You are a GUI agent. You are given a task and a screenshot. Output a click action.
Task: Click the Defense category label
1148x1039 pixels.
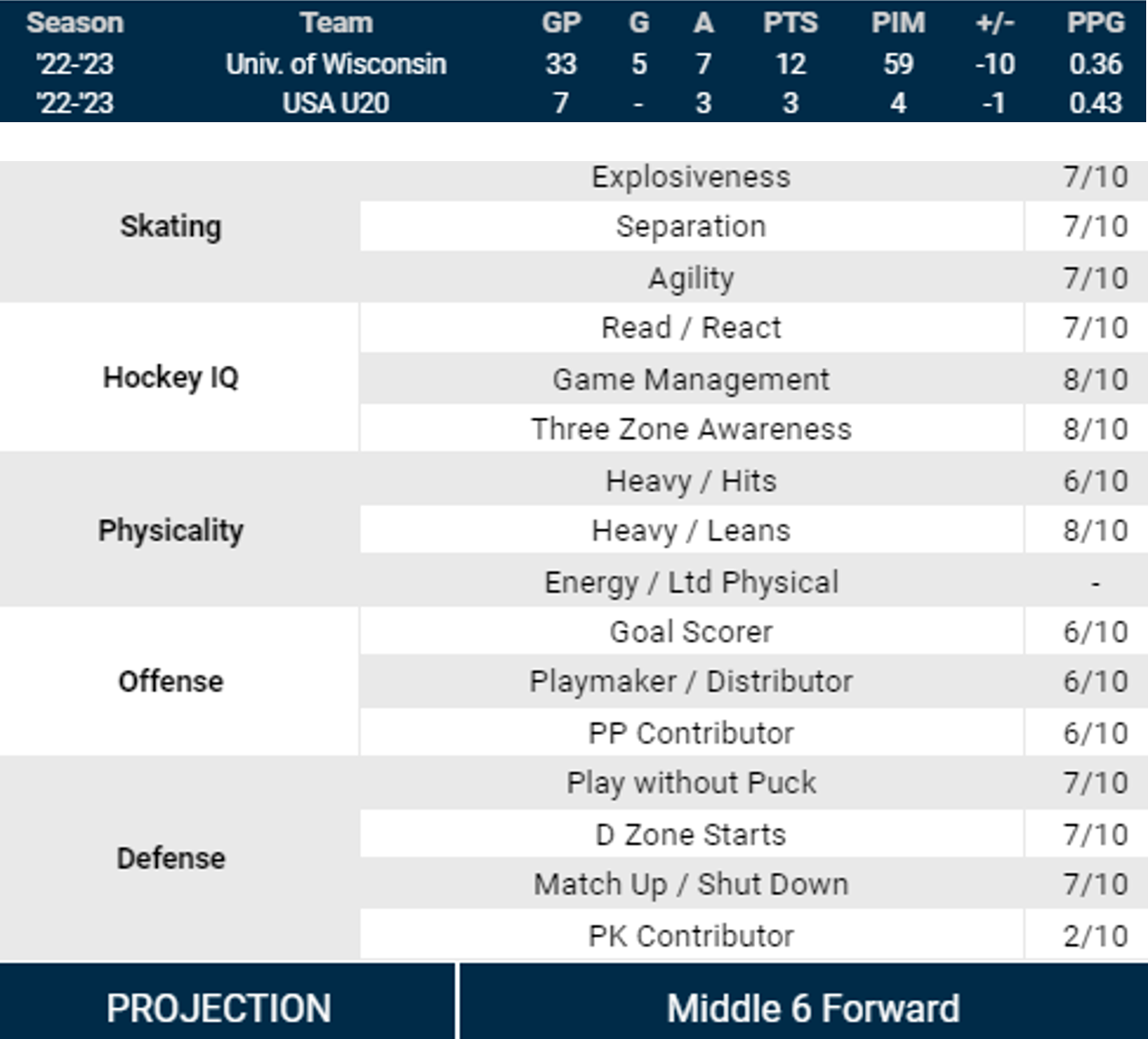click(x=171, y=857)
